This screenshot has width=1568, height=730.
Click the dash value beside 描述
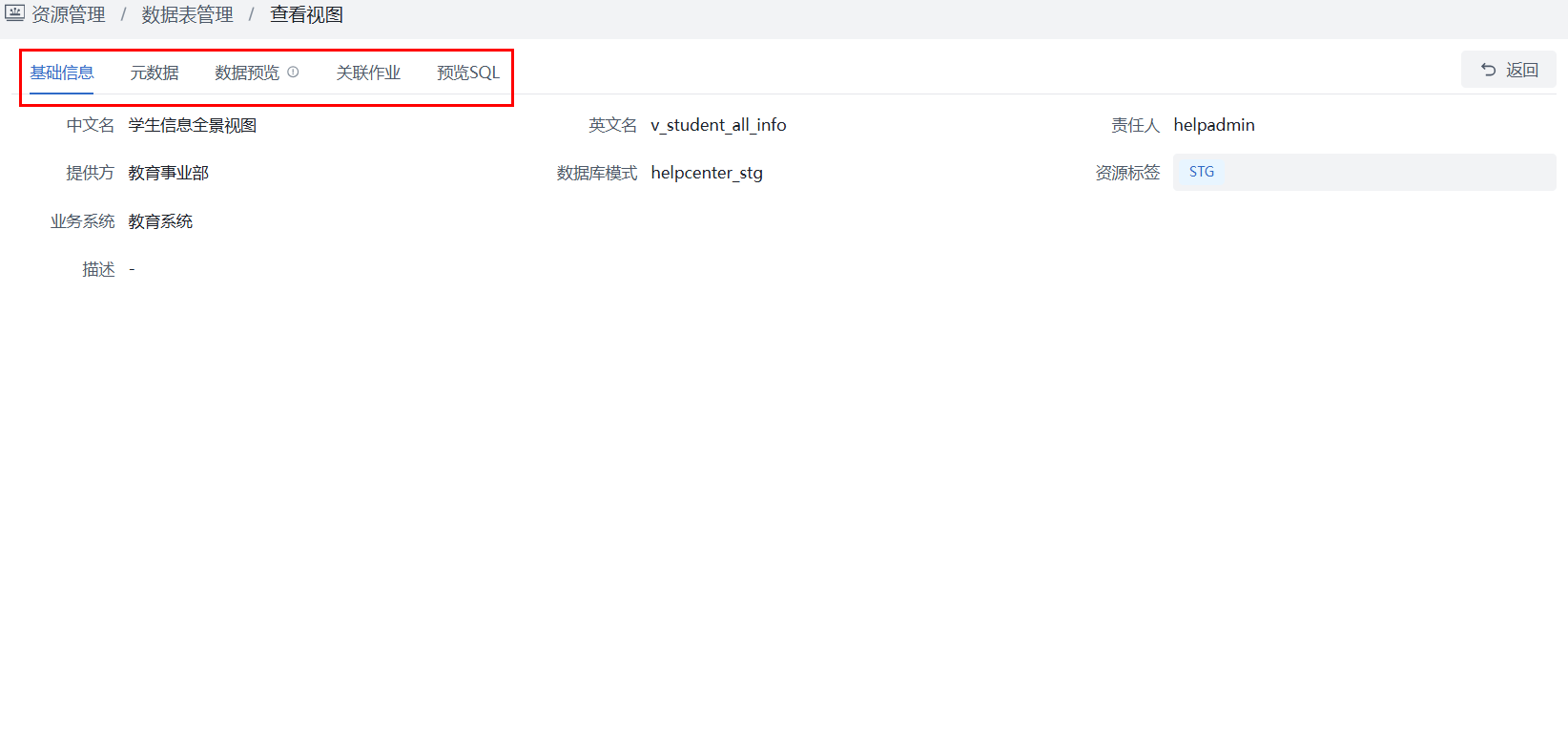click(x=132, y=270)
